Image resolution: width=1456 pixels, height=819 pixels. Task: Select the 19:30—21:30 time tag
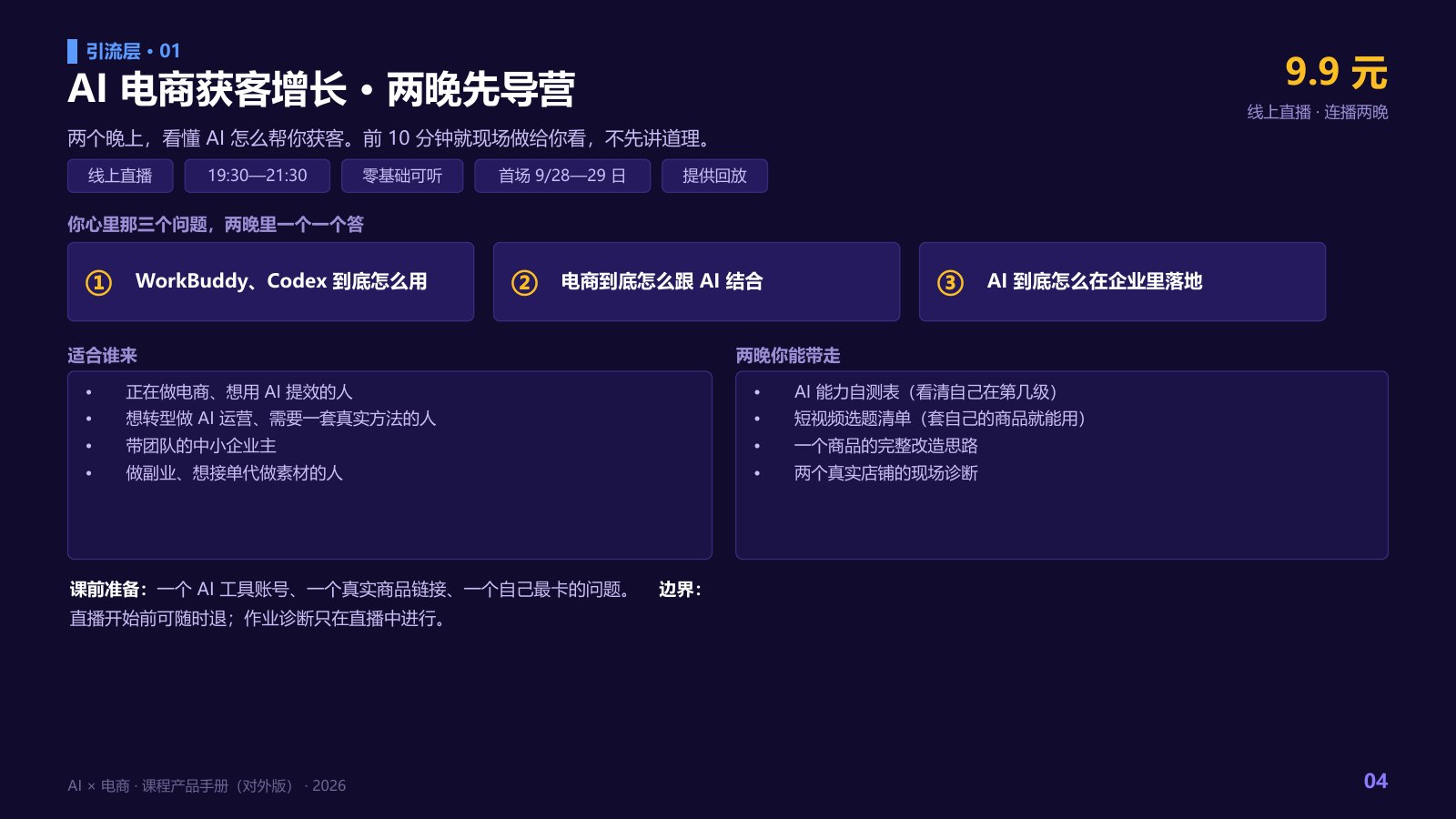[x=258, y=176]
